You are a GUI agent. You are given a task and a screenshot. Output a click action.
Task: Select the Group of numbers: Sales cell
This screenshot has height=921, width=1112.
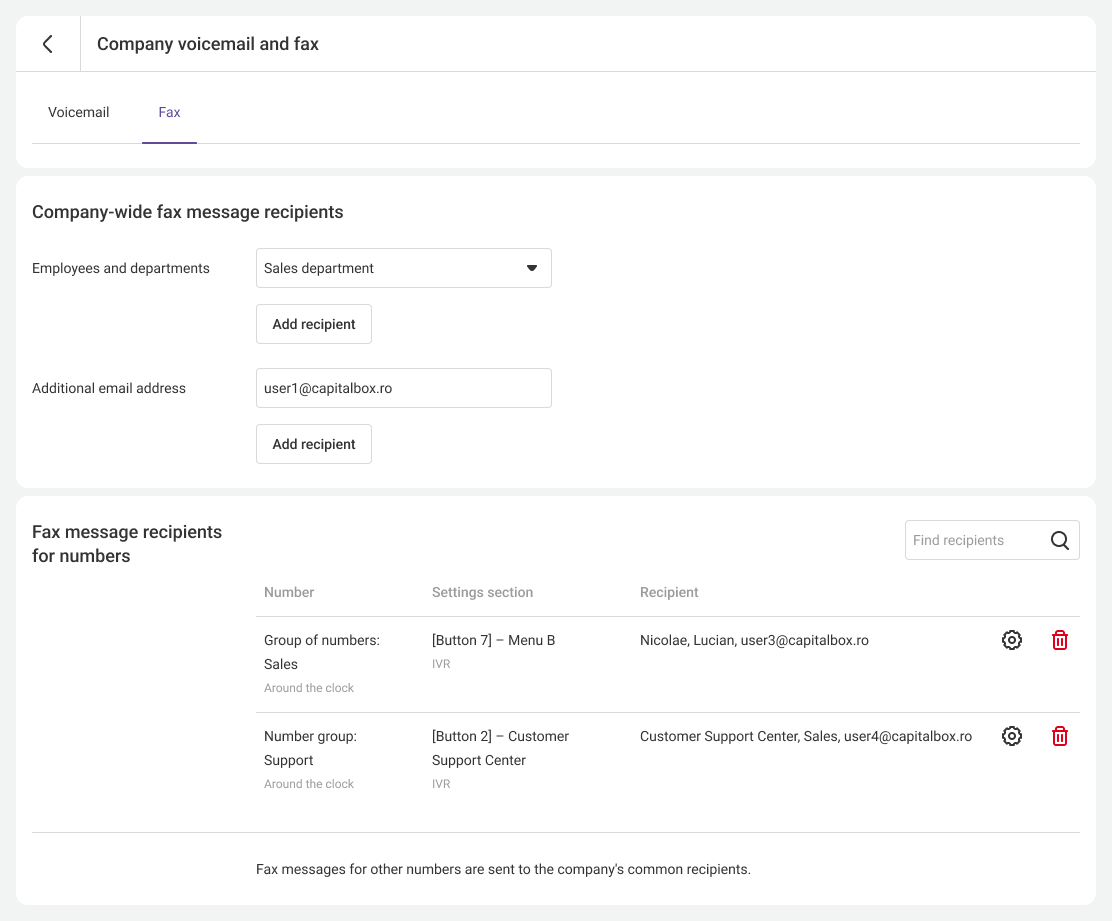click(321, 652)
